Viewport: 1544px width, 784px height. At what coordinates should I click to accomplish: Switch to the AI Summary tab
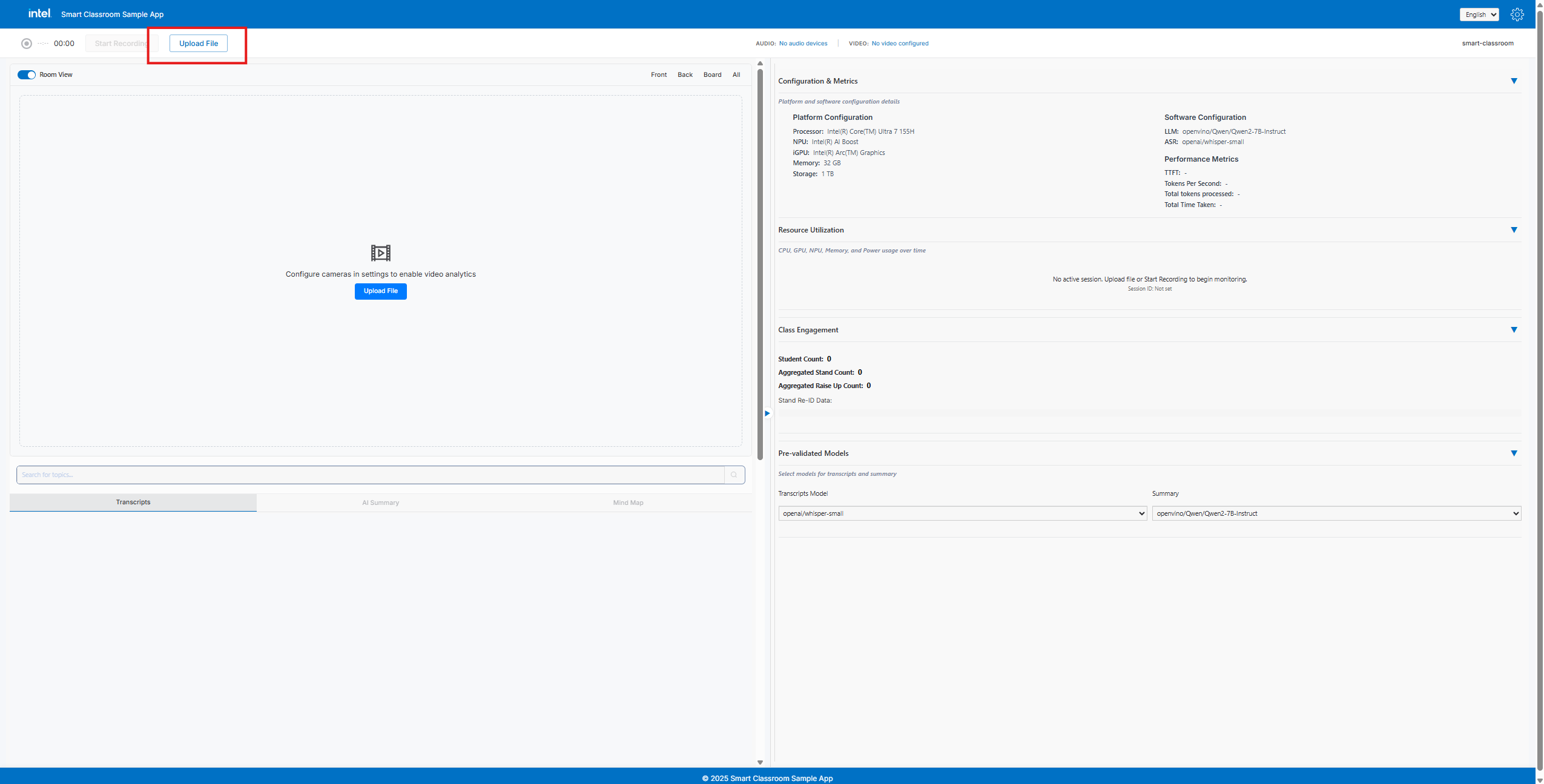click(380, 502)
